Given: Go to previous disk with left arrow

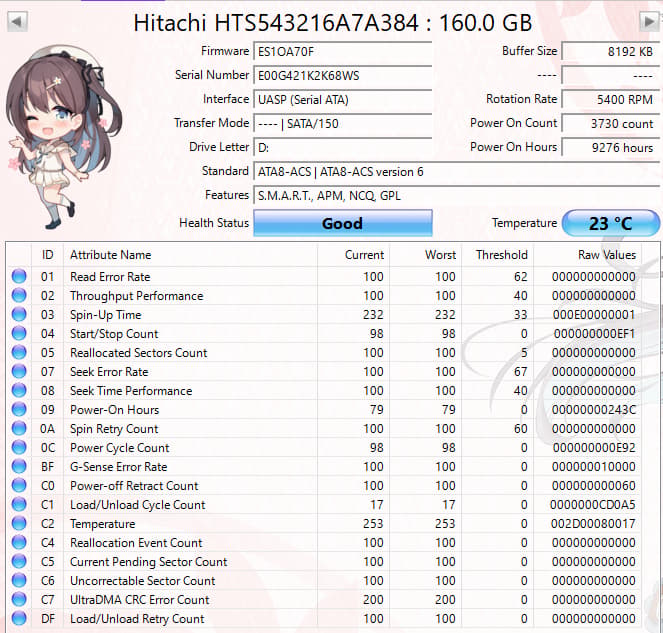Looking at the screenshot, I should click(17, 22).
